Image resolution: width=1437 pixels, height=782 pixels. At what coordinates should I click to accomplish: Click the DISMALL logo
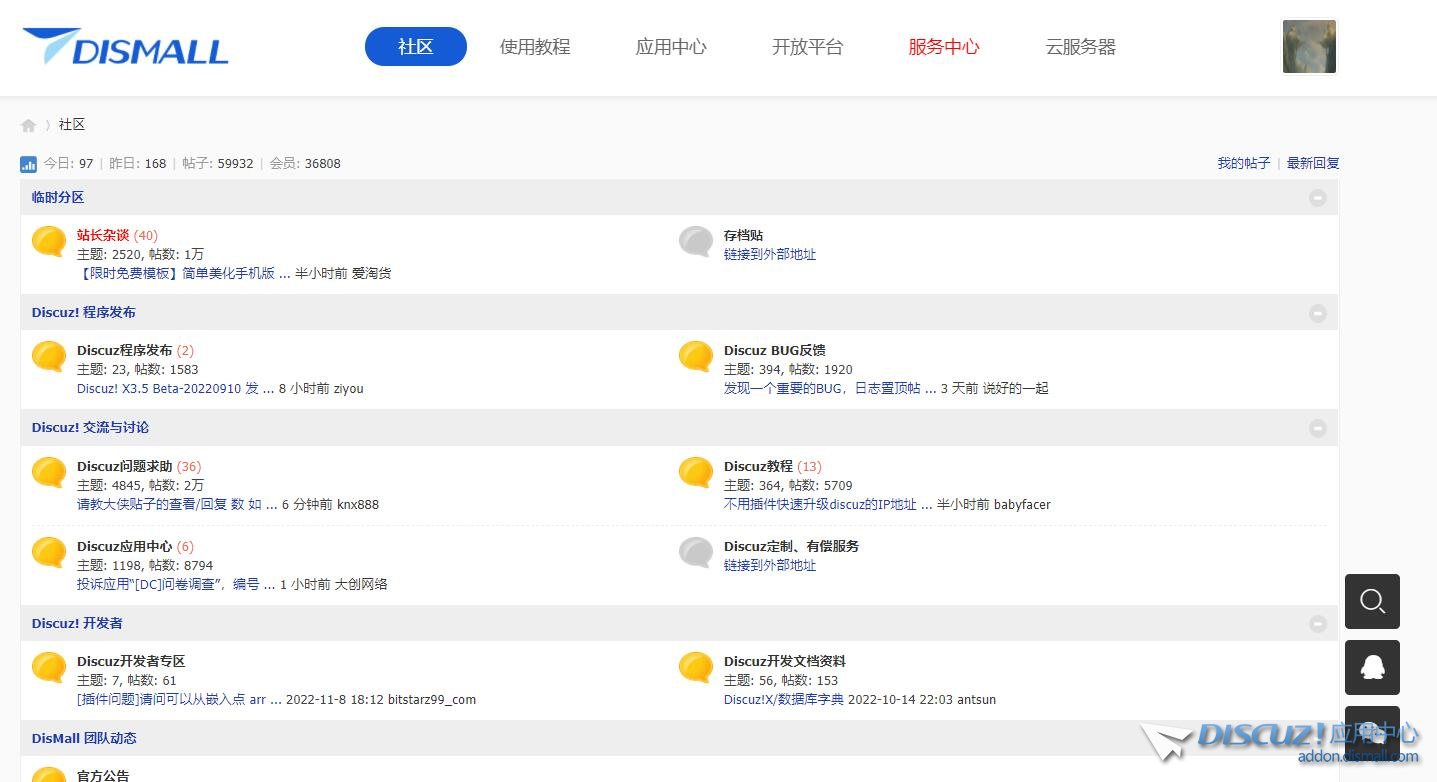tap(126, 47)
